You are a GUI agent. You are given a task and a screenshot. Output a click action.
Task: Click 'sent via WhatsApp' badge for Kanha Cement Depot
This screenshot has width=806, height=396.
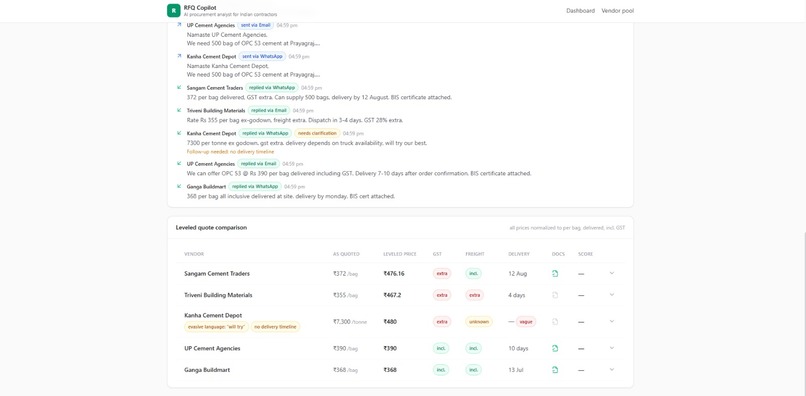262,56
